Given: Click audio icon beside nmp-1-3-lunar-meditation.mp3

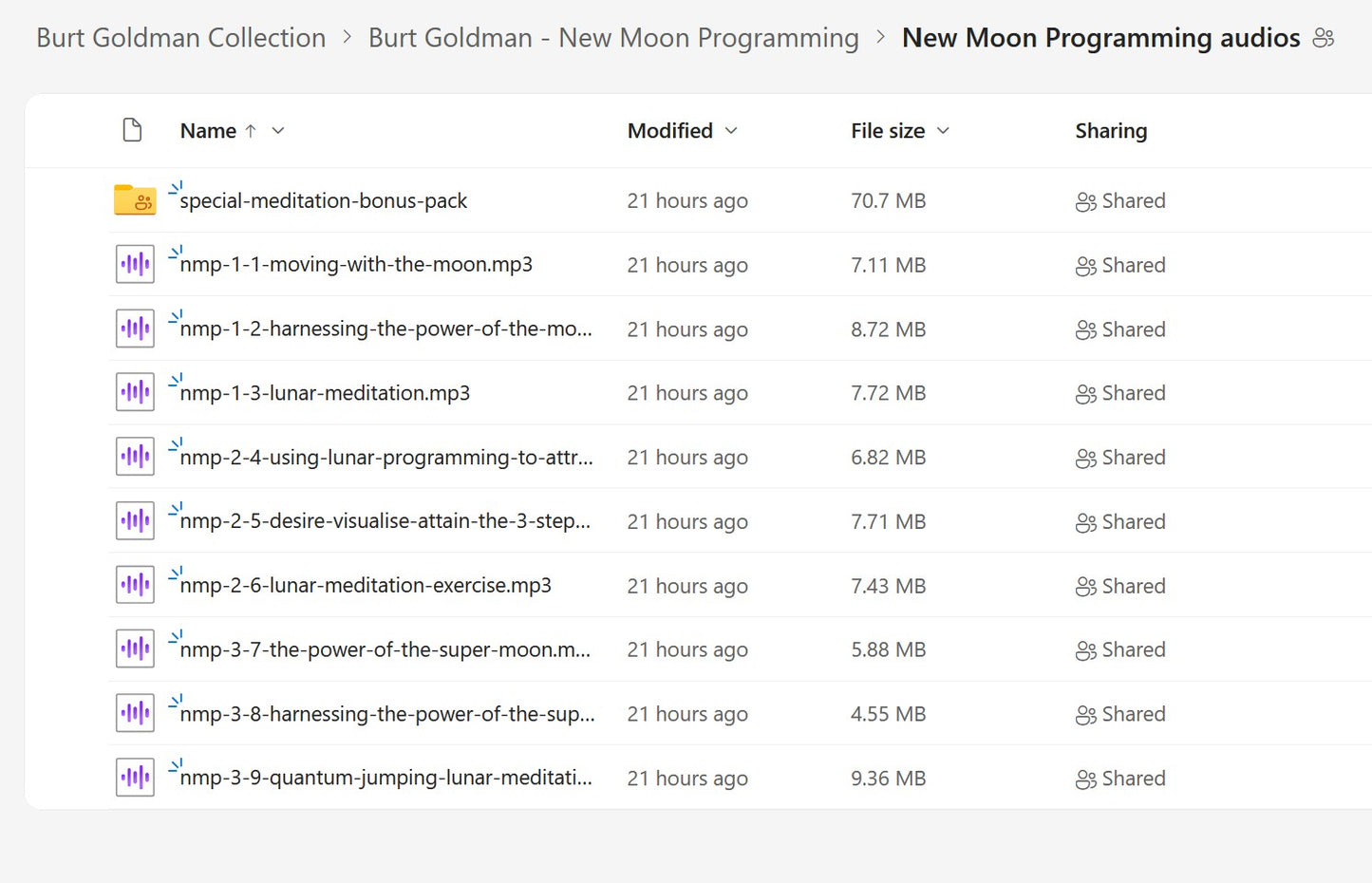Looking at the screenshot, I should click(x=135, y=392).
